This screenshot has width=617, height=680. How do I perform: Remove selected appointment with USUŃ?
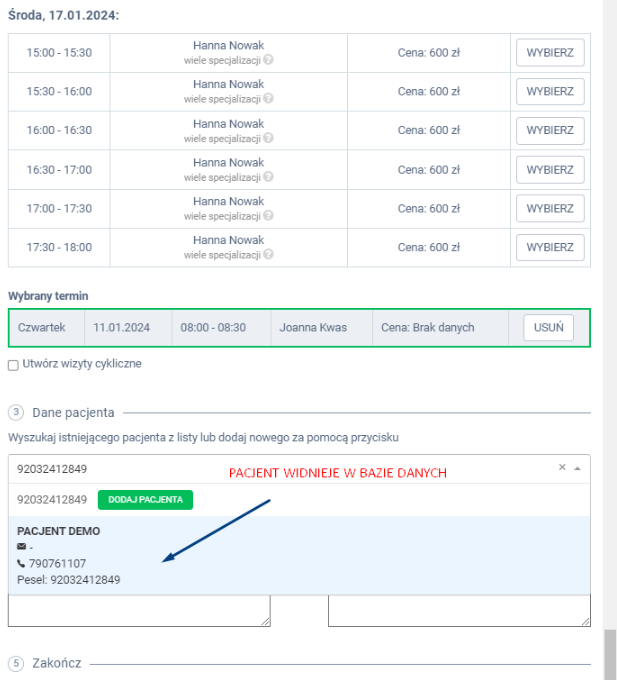click(548, 327)
